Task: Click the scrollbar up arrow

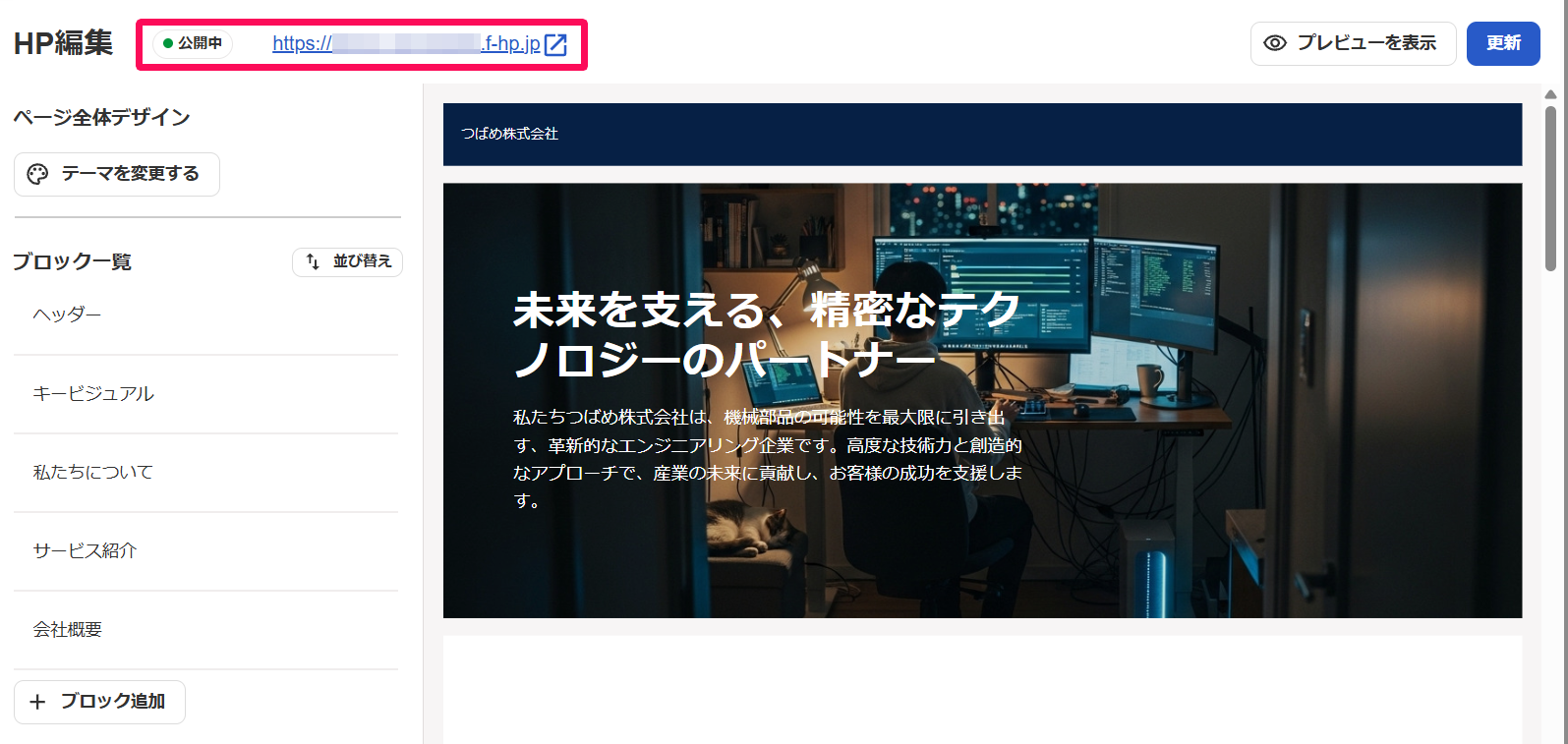Action: pyautogui.click(x=1550, y=94)
